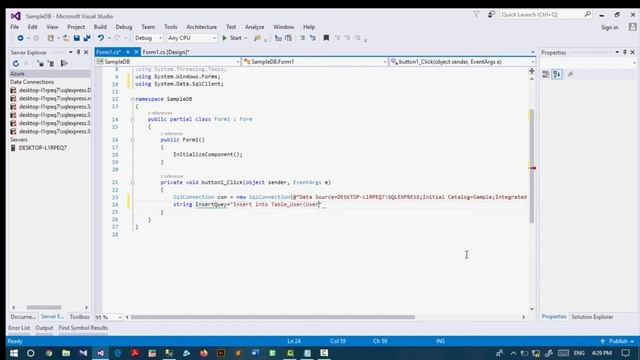
Task: Open the Tools menu
Action: pos(171,27)
